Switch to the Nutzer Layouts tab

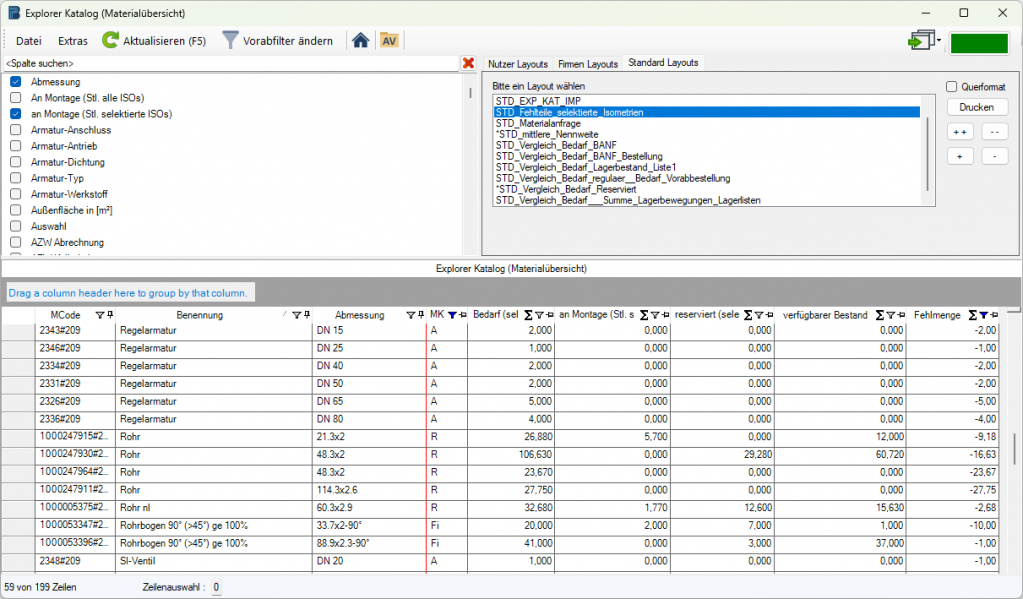pyautogui.click(x=518, y=63)
